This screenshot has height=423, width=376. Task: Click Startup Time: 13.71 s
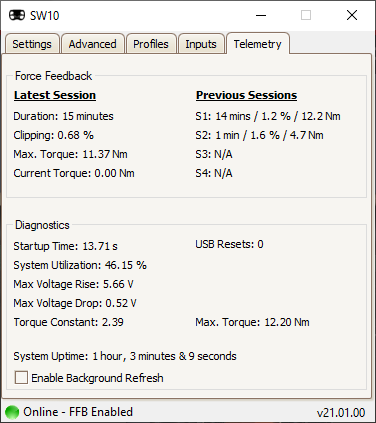(x=65, y=246)
